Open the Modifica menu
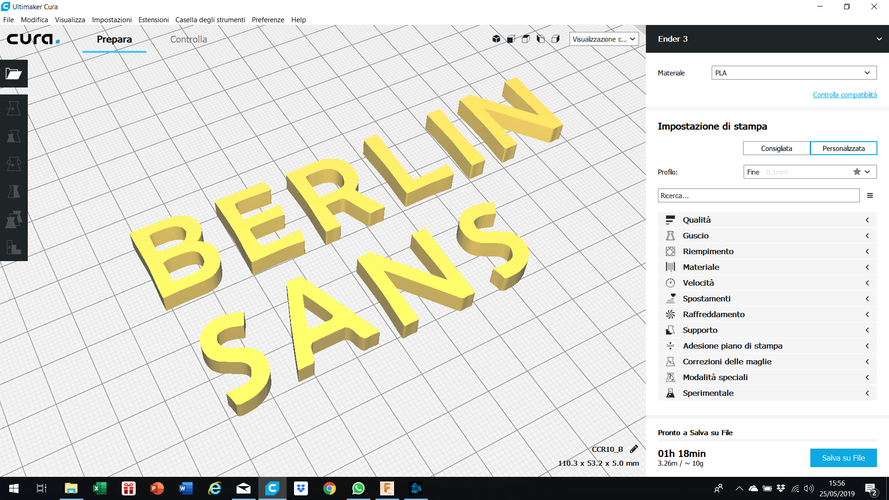This screenshot has width=889, height=500. (x=34, y=20)
